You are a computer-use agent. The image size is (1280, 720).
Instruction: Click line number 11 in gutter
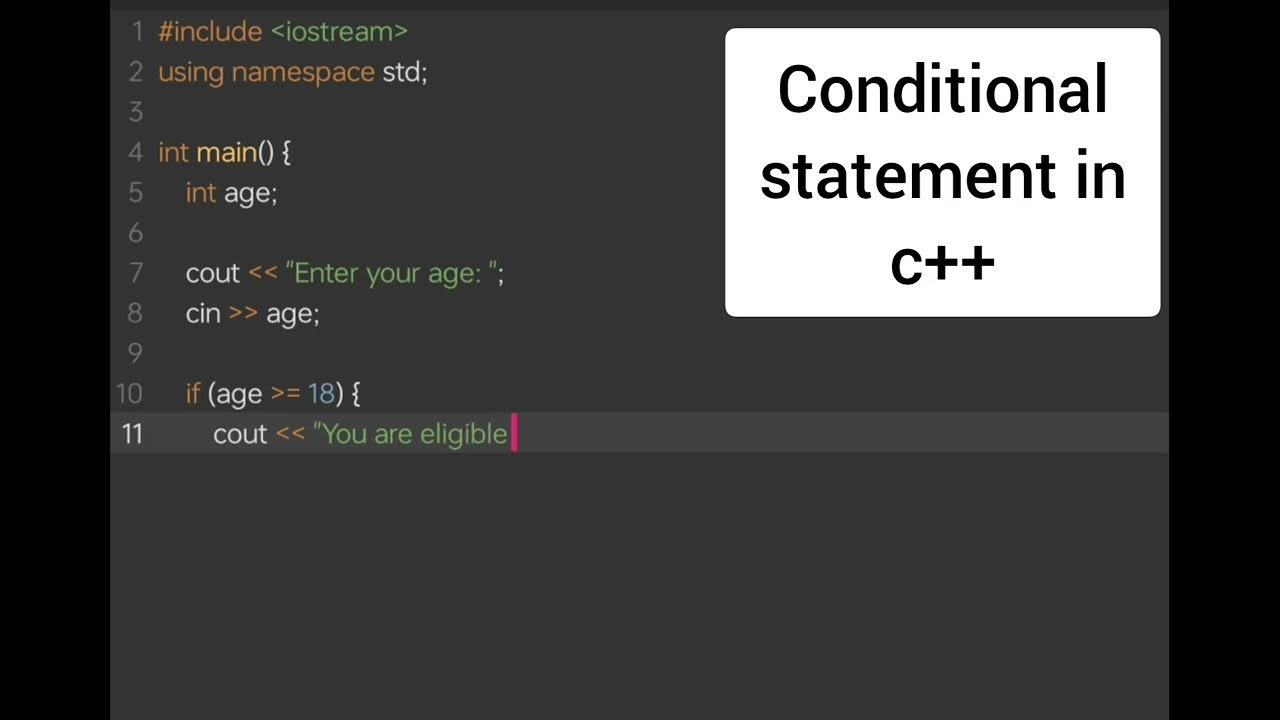click(x=133, y=433)
